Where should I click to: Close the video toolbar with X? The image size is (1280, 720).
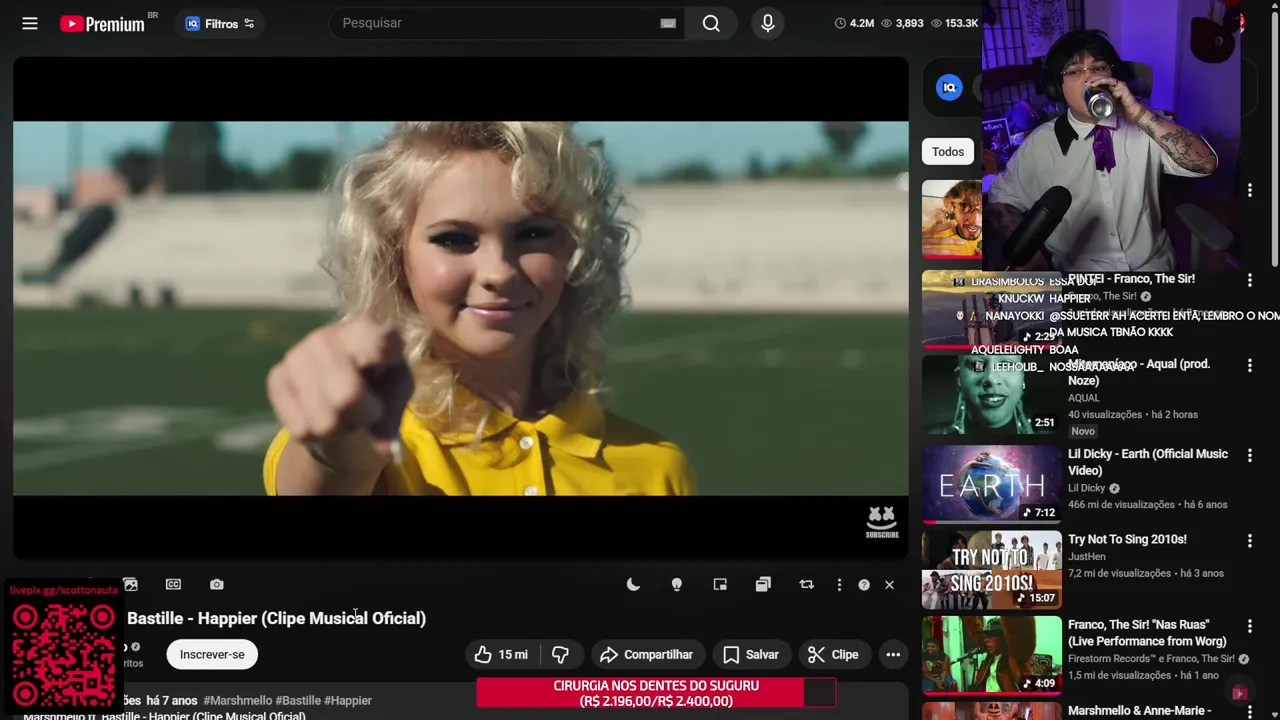889,584
